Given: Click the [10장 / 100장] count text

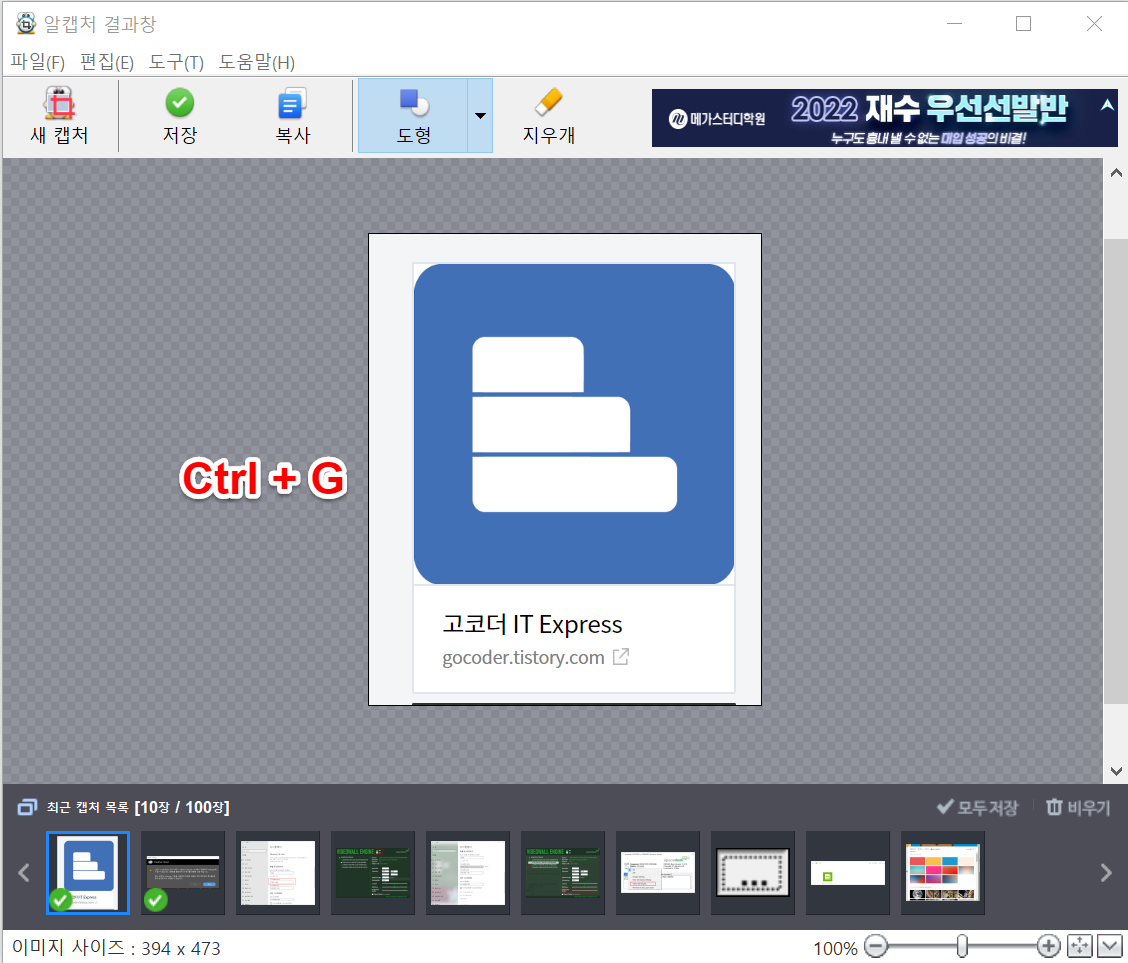Looking at the screenshot, I should click(182, 807).
